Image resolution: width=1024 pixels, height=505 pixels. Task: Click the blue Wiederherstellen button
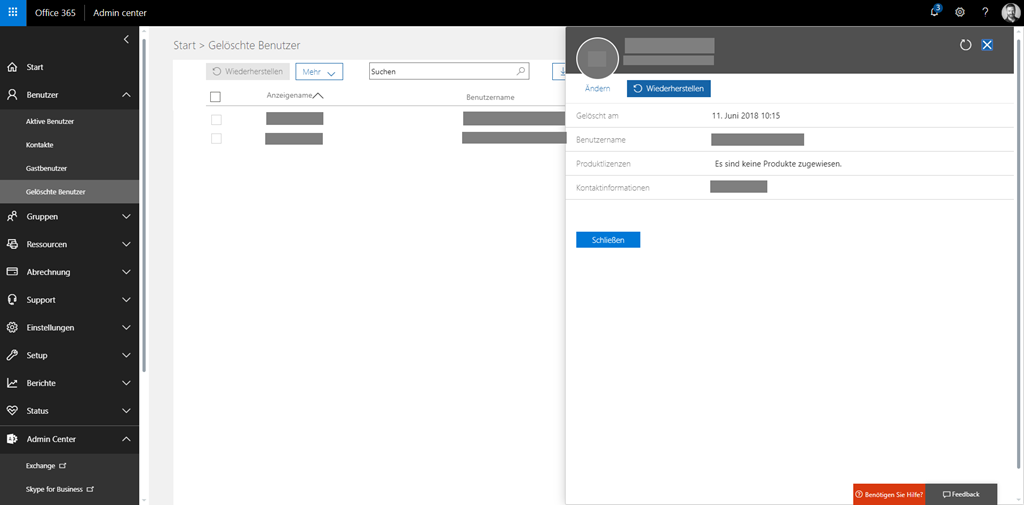(669, 89)
